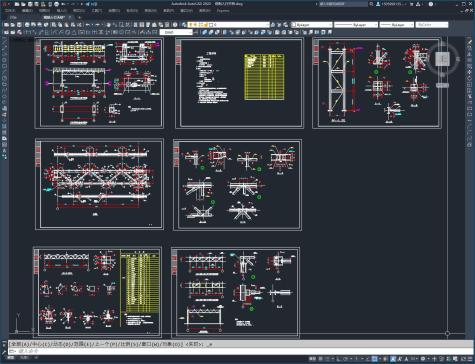Click the Cut icon on the standard toolbar

point(54,25)
